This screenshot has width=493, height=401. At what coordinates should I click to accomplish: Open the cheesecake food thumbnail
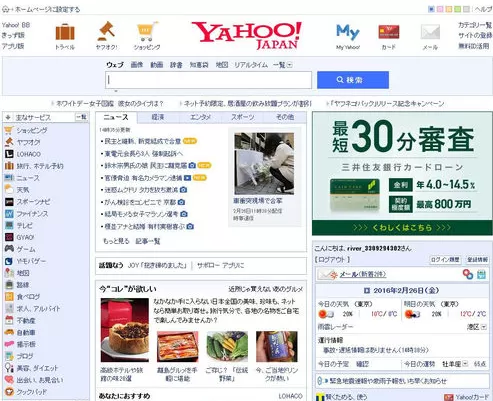tap(125, 330)
